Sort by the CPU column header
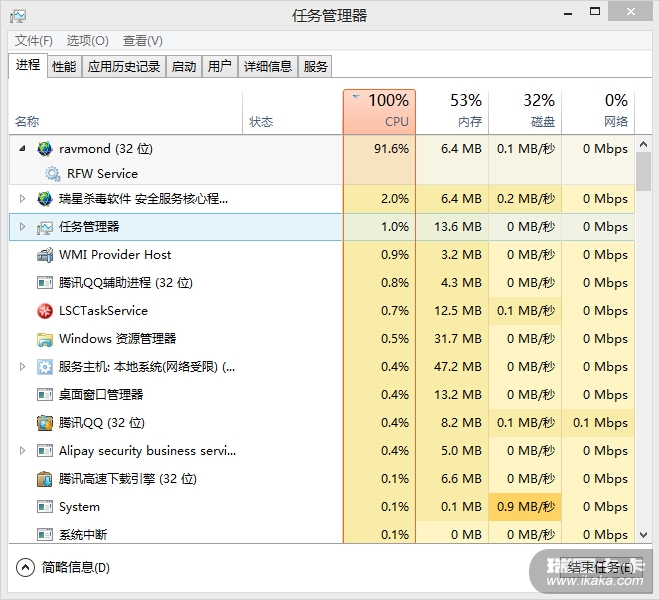Viewport: 660px width, 600px height. pos(379,112)
